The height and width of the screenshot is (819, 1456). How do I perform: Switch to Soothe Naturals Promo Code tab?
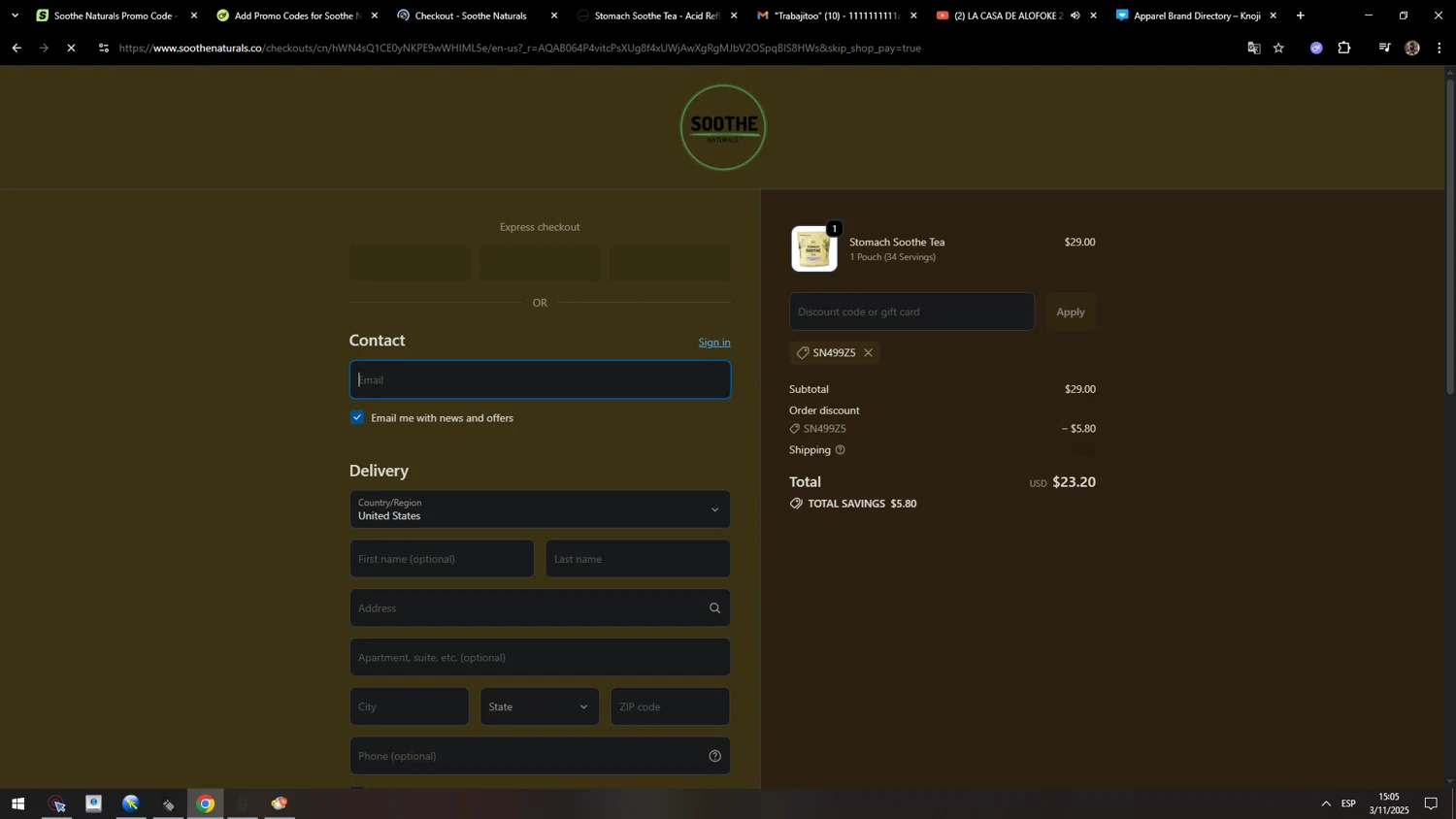coord(115,16)
